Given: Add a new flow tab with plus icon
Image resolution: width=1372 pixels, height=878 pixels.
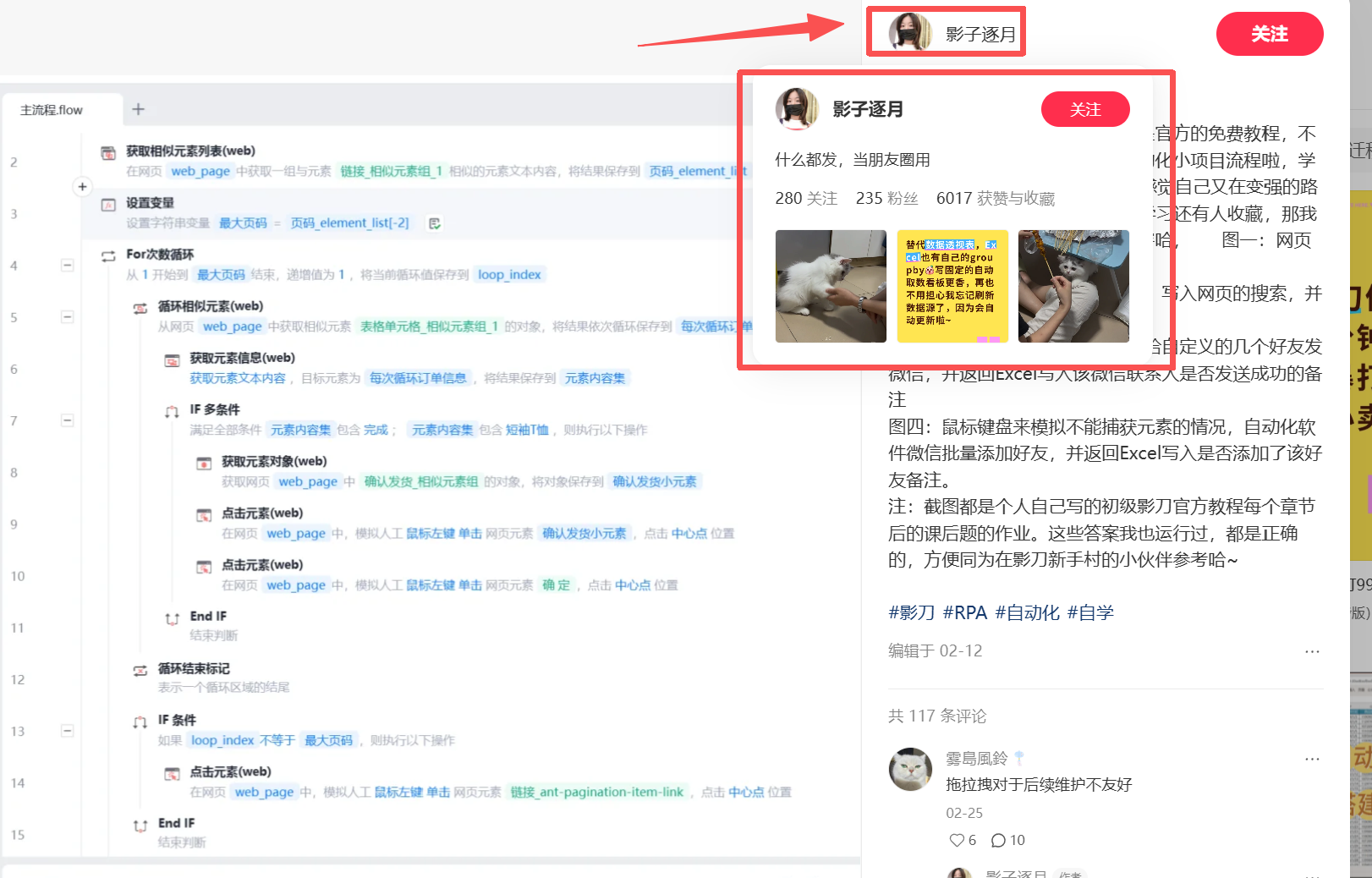Looking at the screenshot, I should tap(139, 109).
